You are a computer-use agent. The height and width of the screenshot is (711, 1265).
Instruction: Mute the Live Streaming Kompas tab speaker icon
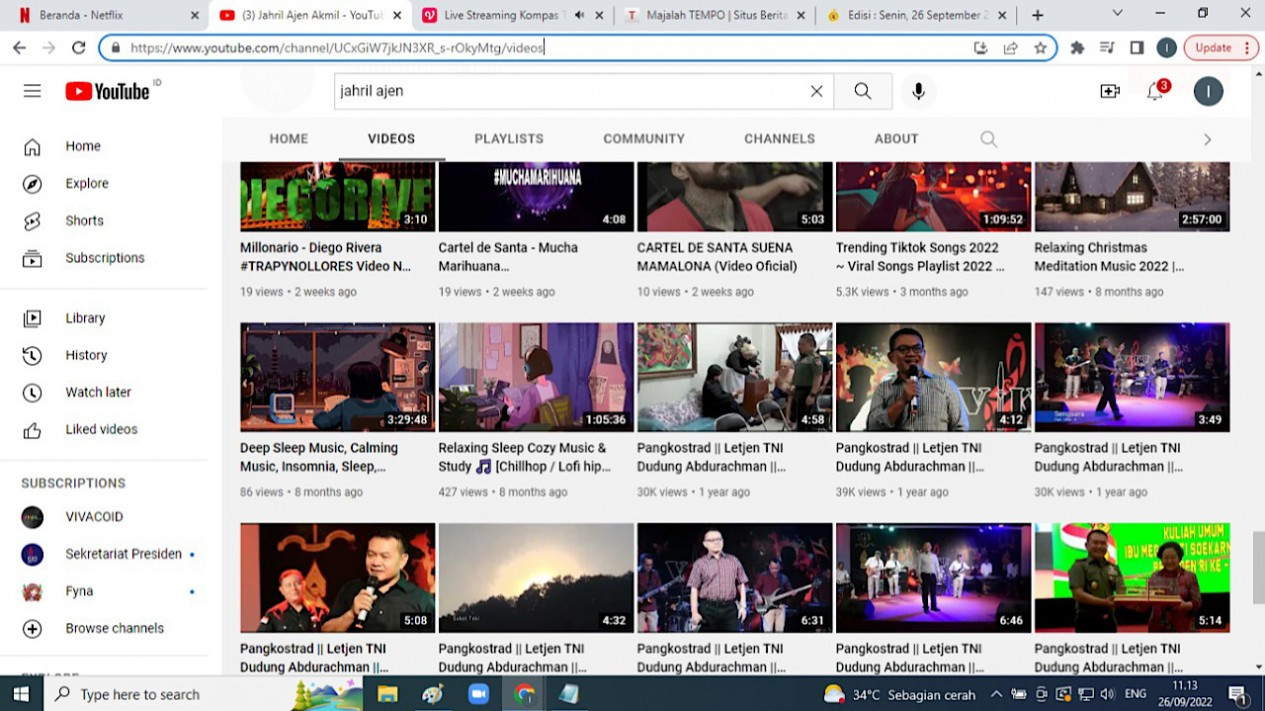(x=579, y=15)
